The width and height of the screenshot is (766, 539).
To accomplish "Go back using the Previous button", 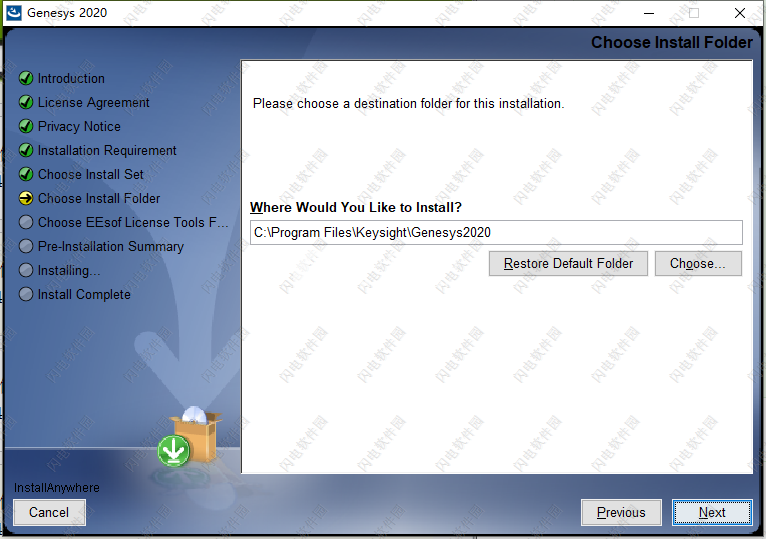I will coord(621,512).
